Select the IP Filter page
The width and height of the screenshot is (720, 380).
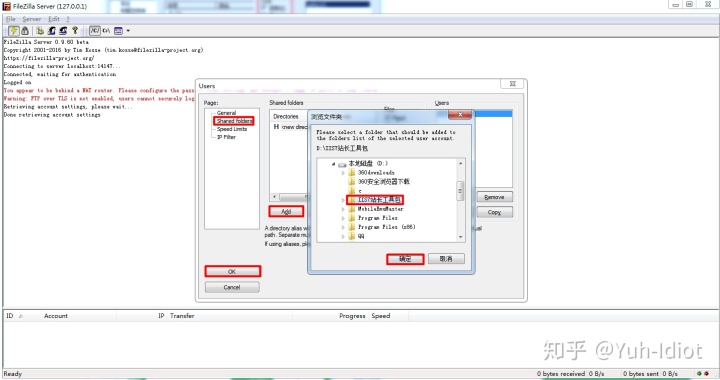point(226,137)
